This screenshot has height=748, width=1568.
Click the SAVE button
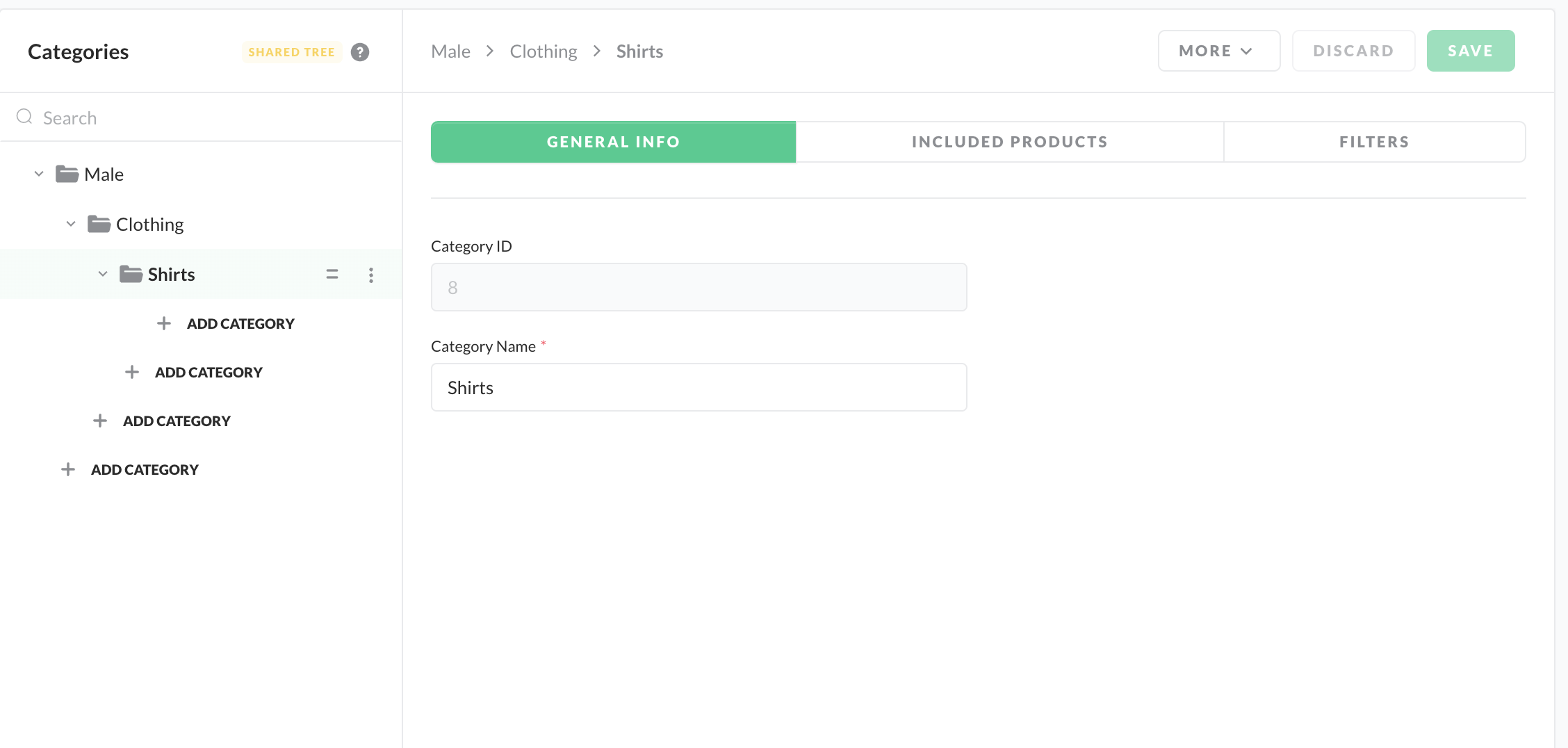[x=1470, y=51]
